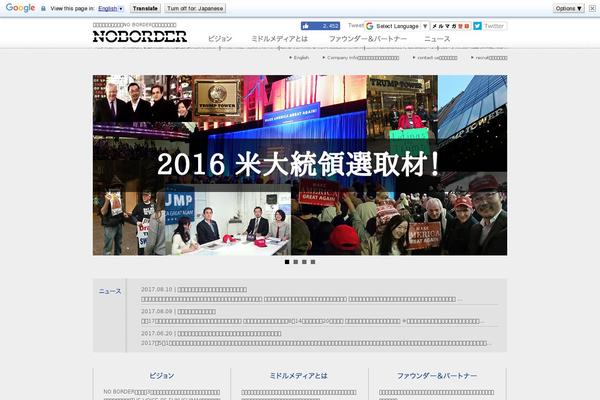Click the メルマガ registration button

coord(451,26)
